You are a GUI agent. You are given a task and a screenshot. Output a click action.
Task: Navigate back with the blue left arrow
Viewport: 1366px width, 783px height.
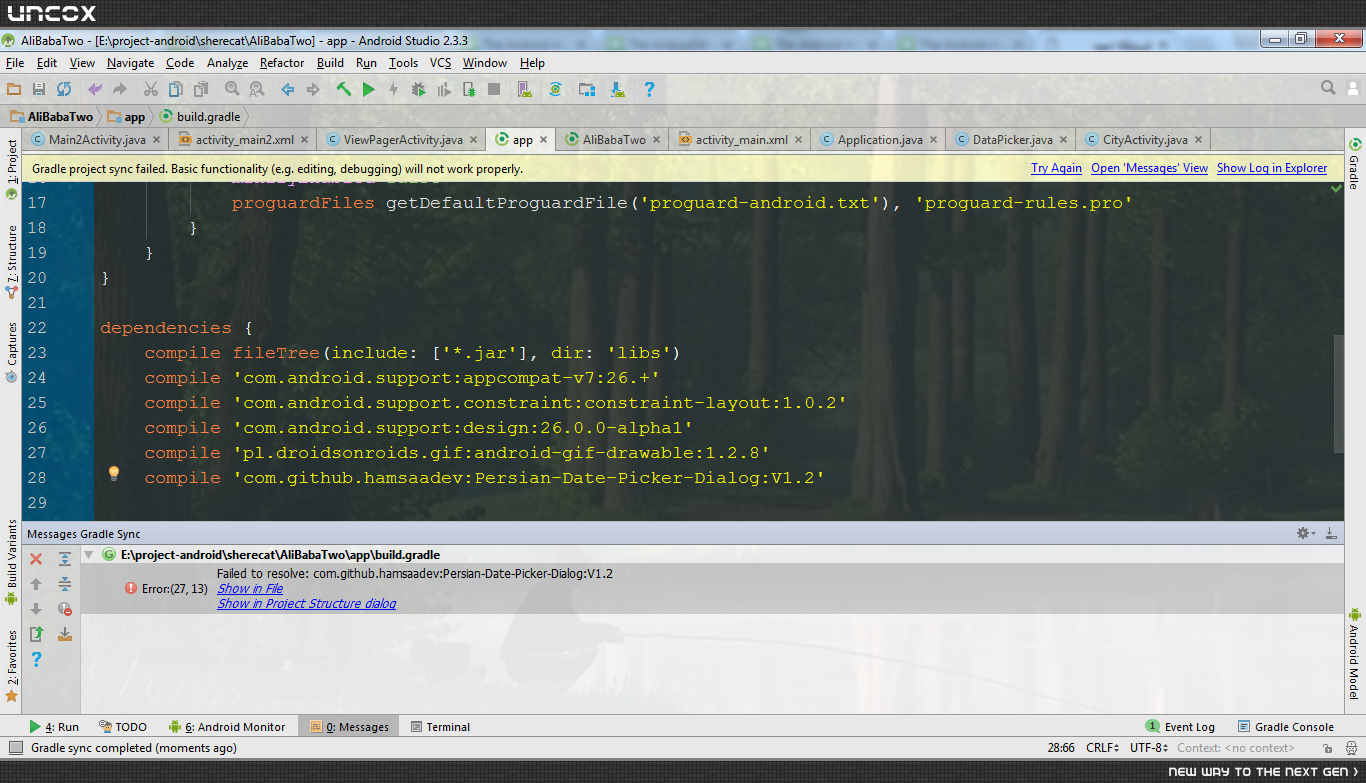[288, 89]
